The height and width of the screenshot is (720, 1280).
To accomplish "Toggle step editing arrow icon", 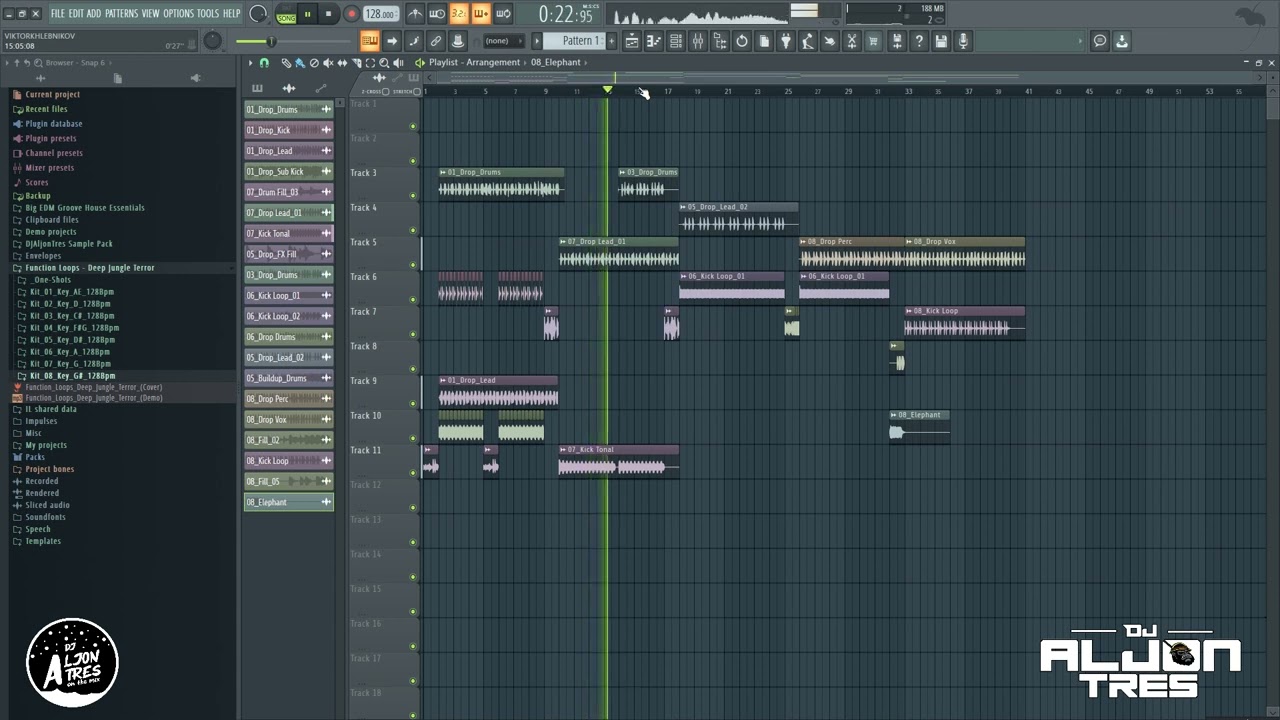I will click(x=392, y=41).
